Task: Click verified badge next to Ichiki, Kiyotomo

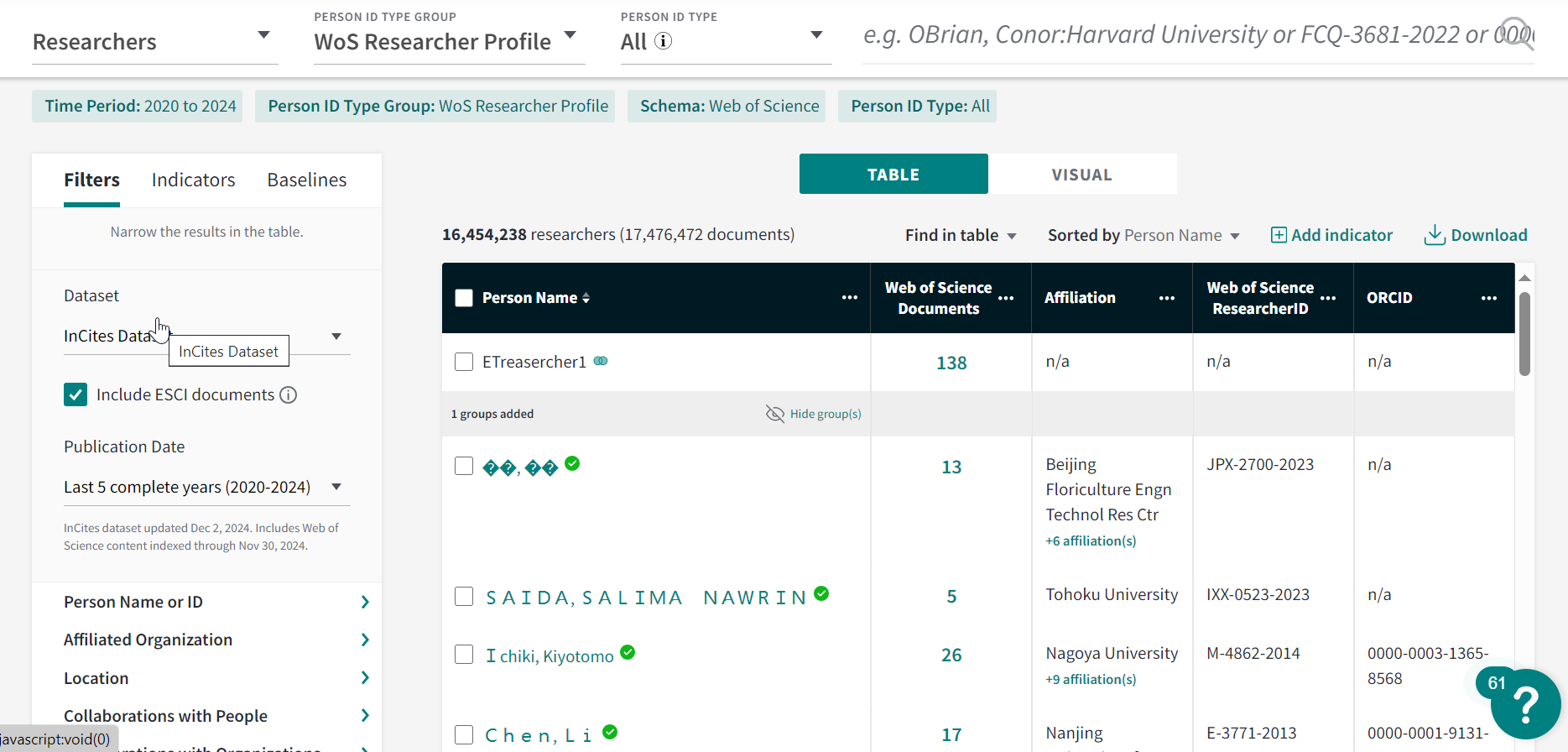Action: pos(628,652)
